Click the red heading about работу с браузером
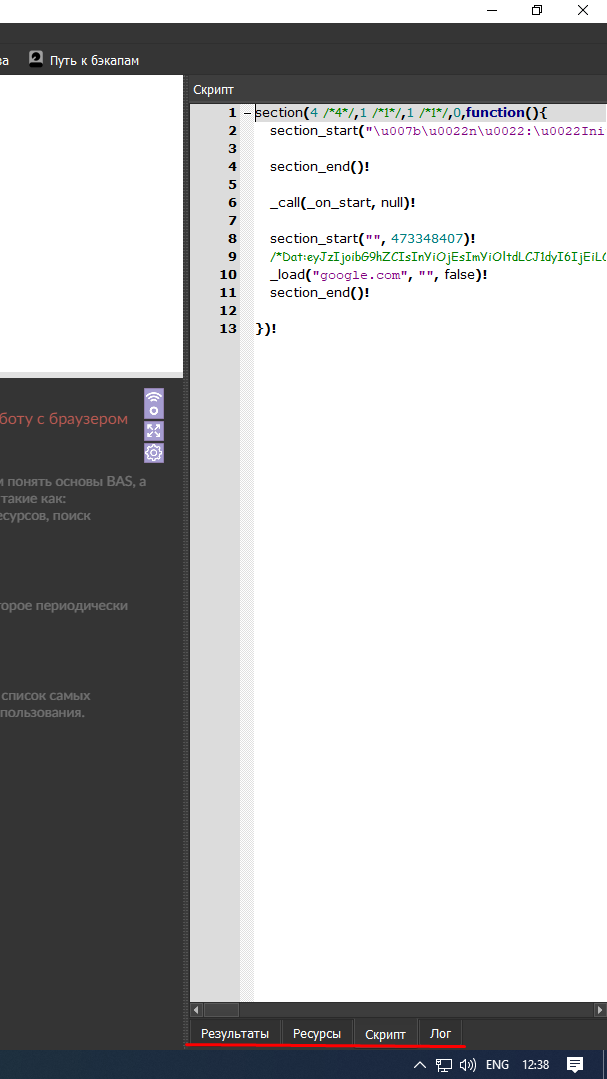607x1079 pixels. pyautogui.click(x=63, y=418)
